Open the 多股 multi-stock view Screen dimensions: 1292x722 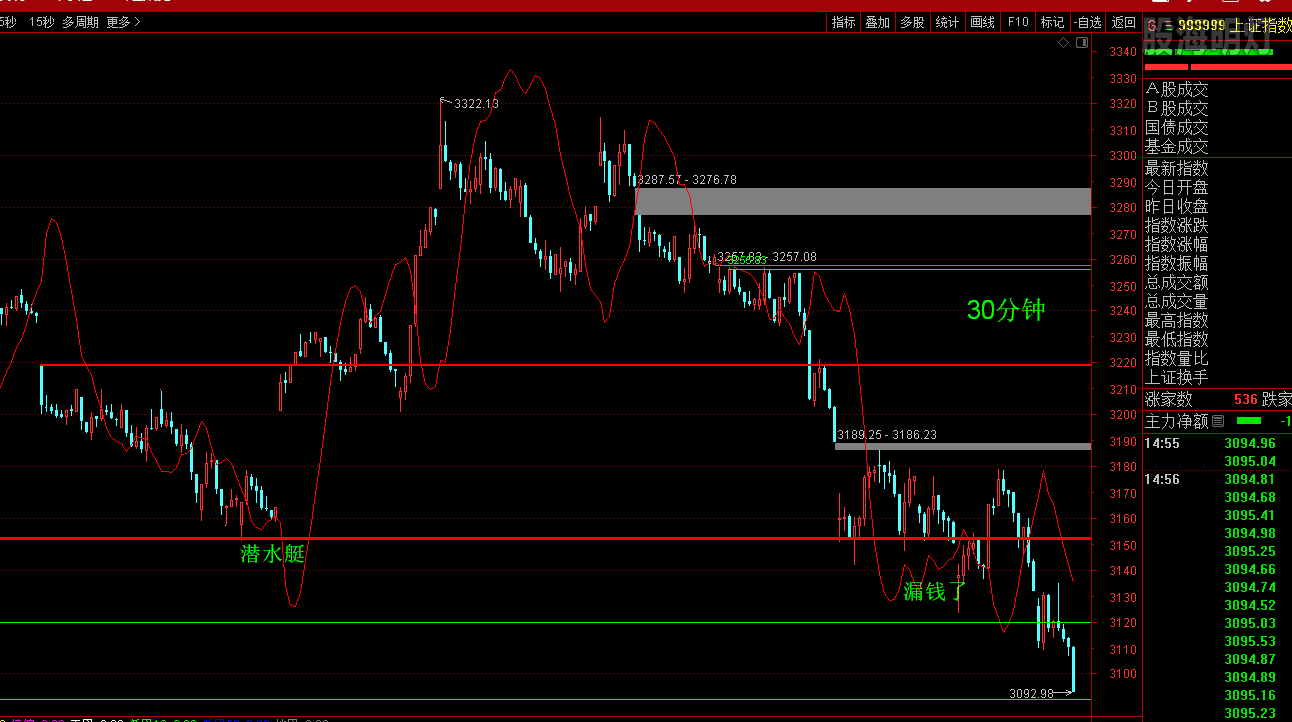[912, 22]
